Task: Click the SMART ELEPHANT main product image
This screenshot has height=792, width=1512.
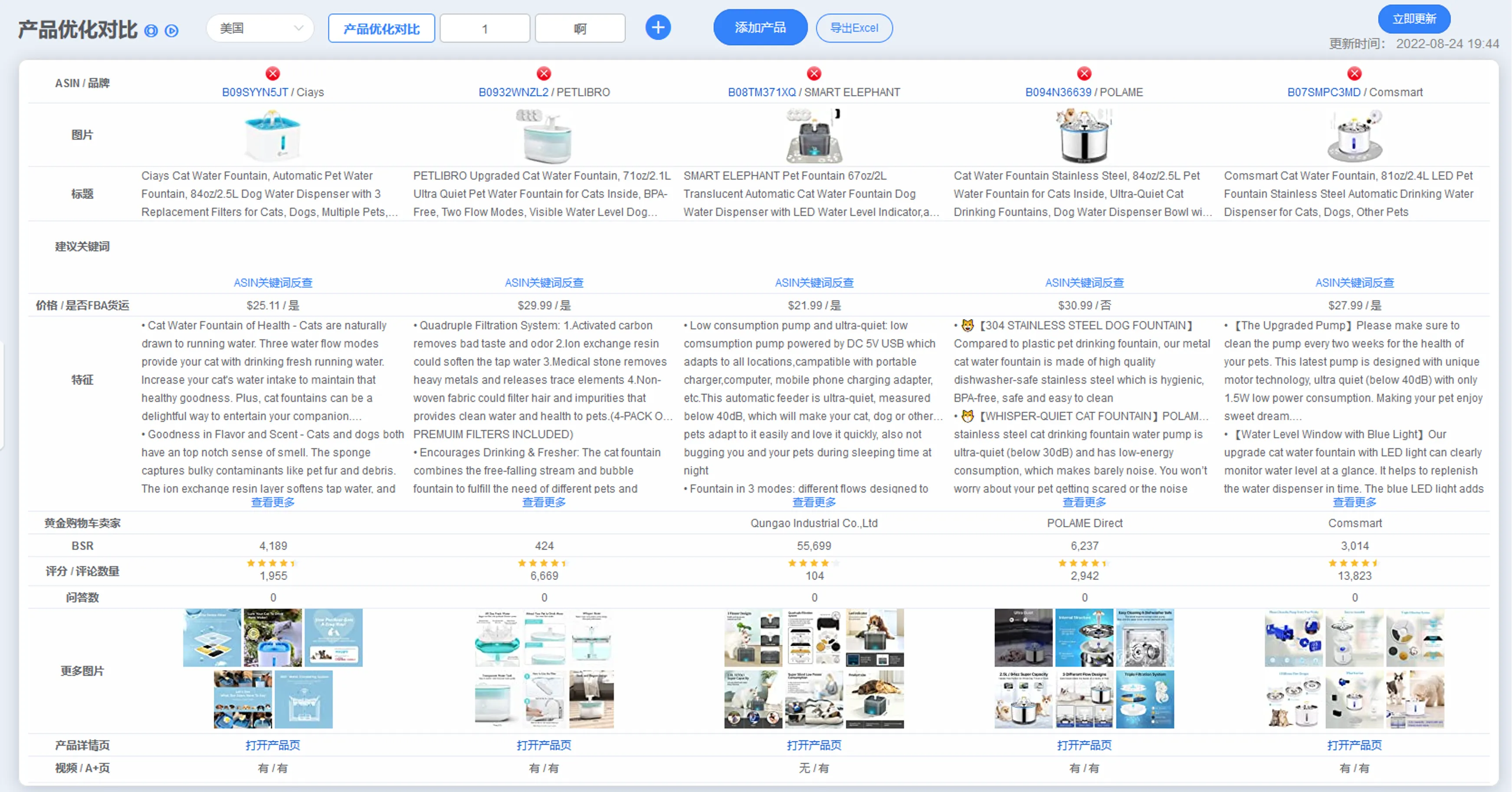Action: point(813,136)
